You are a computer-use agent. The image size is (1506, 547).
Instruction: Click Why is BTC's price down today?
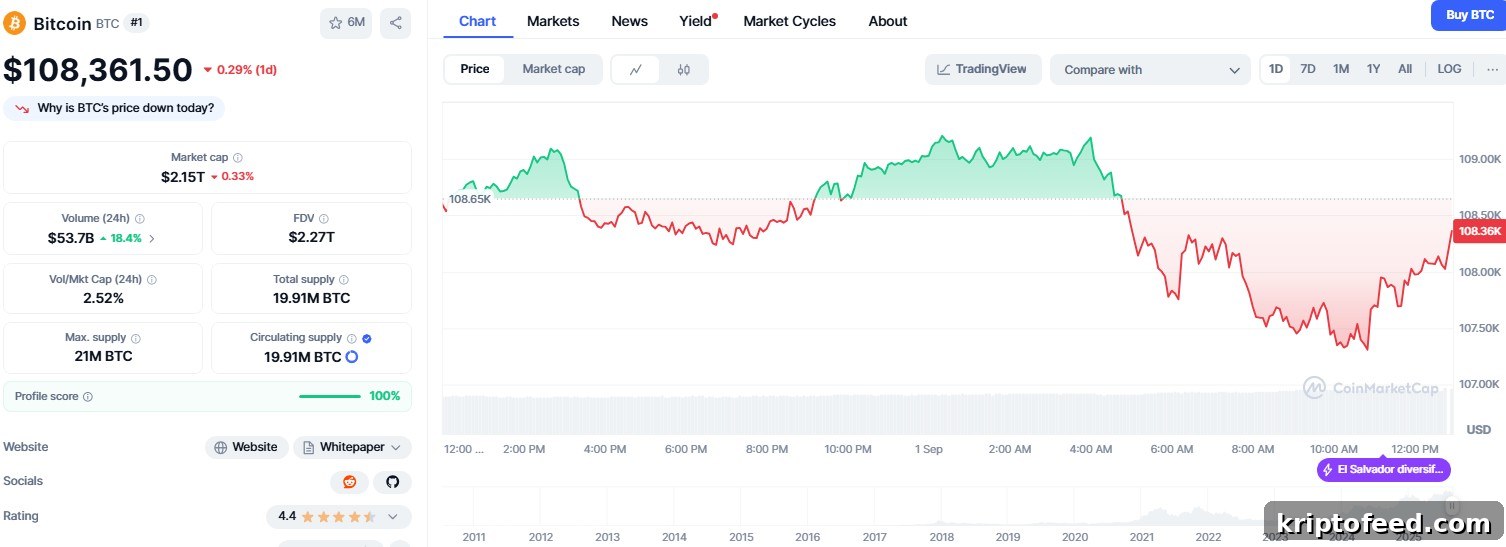114,108
